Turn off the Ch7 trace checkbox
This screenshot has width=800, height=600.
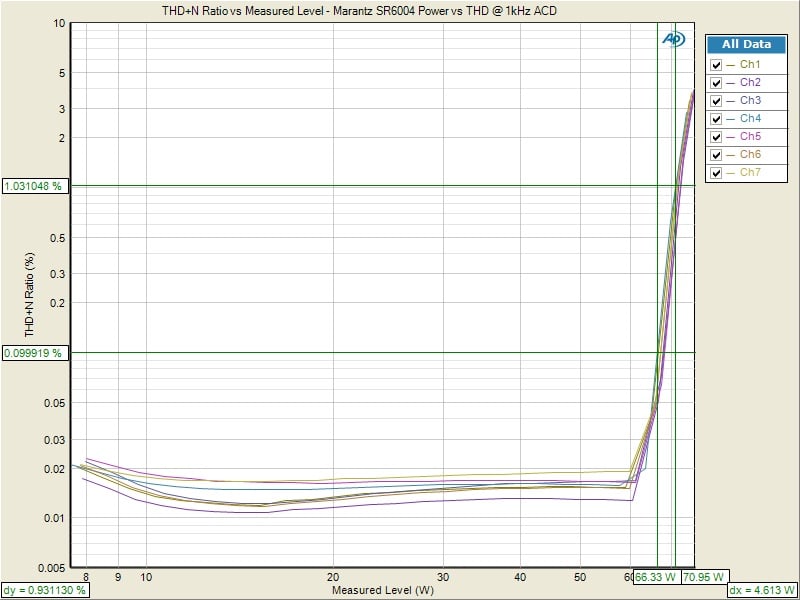(716, 173)
